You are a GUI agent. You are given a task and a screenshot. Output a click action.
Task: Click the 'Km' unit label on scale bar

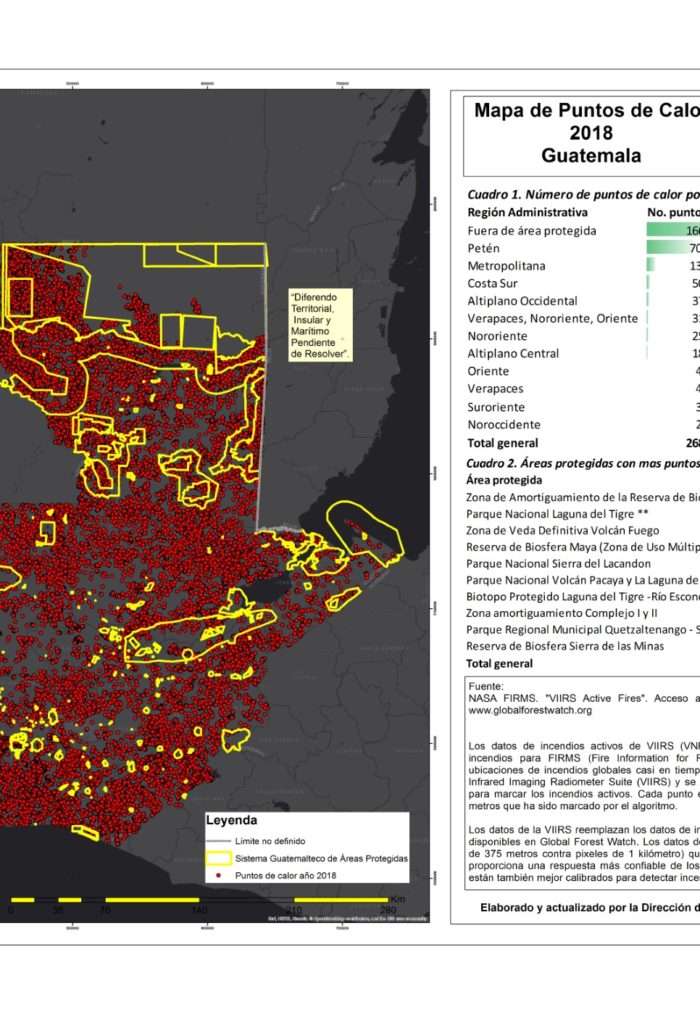(398, 899)
